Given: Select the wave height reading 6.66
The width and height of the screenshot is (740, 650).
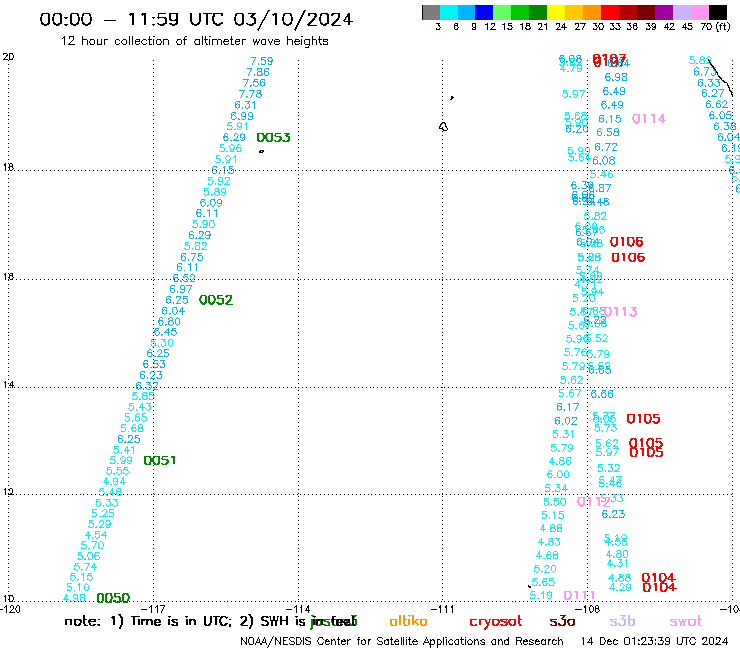Looking at the screenshot, I should [x=602, y=394].
